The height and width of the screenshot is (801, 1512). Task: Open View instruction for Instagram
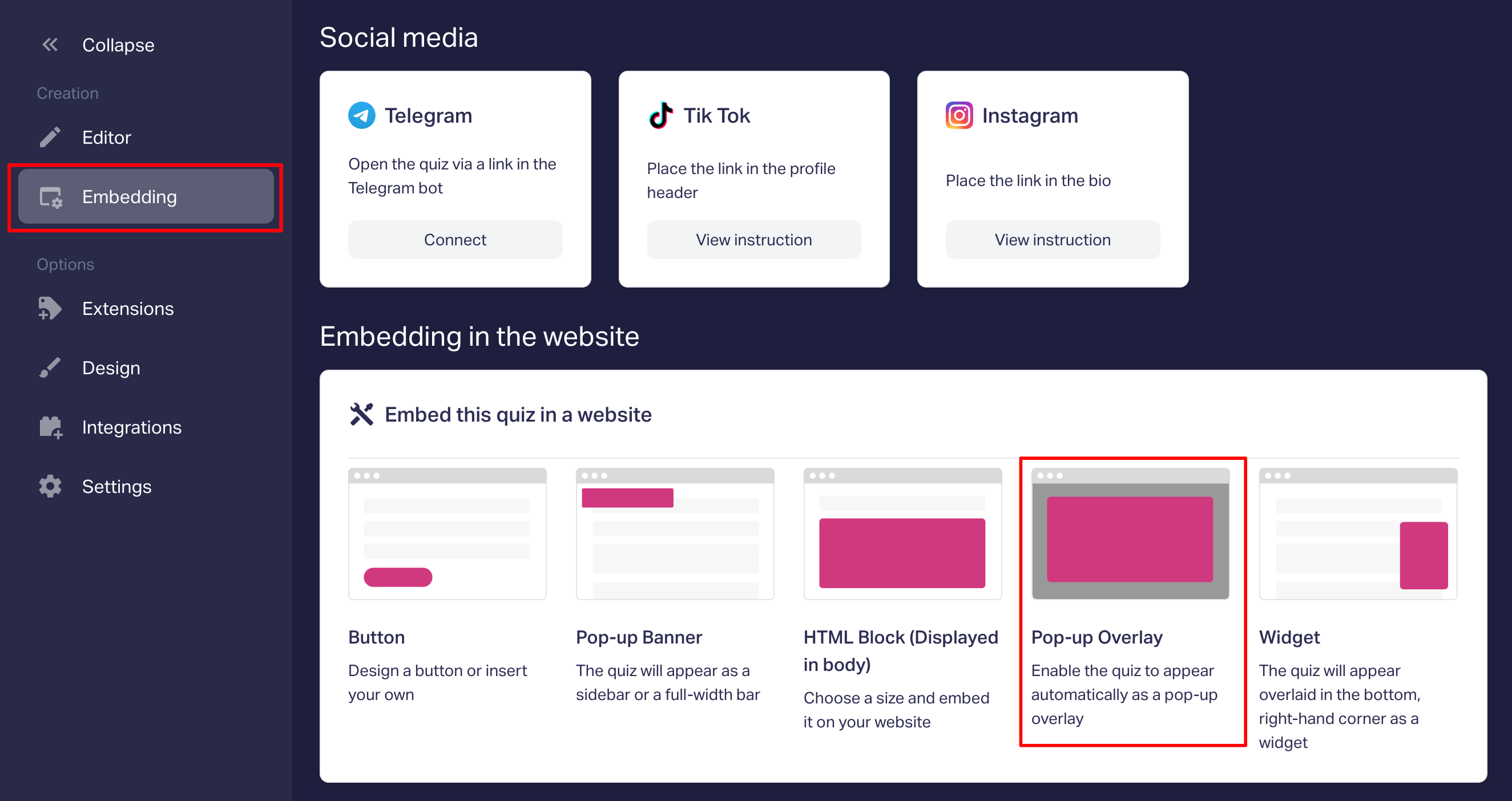click(1053, 240)
